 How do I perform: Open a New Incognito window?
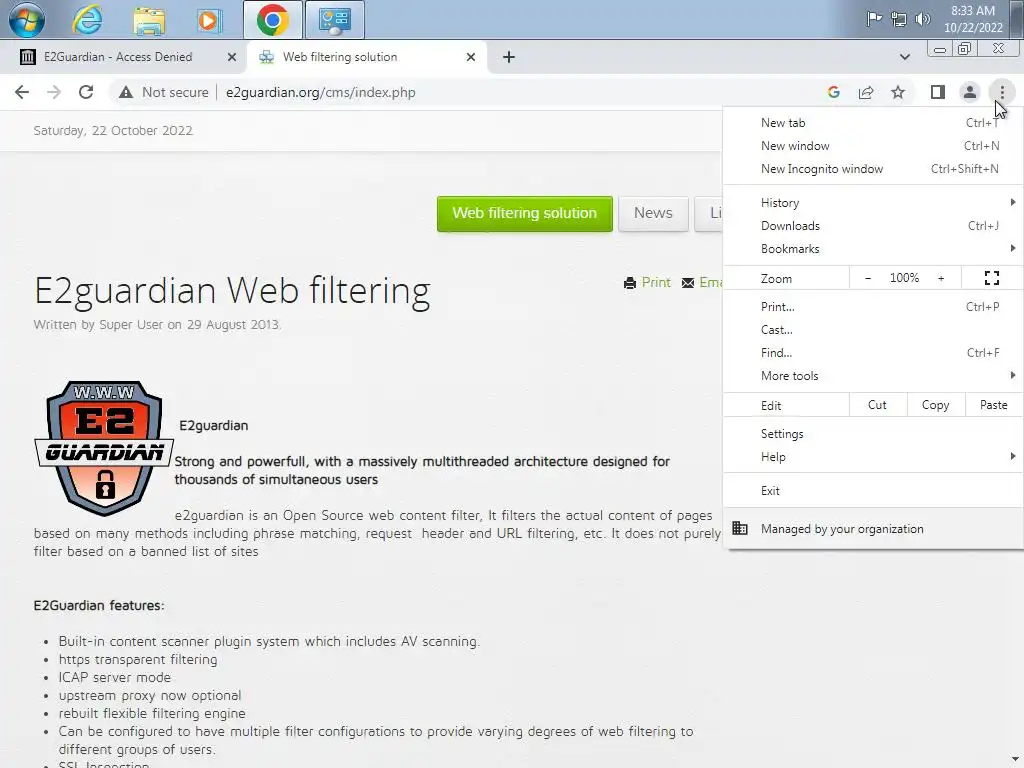pyautogui.click(x=873, y=168)
